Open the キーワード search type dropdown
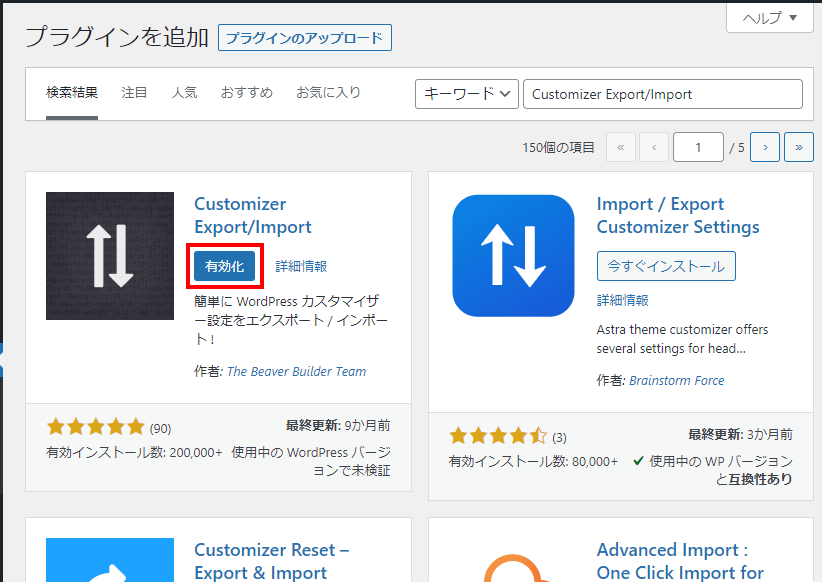 pyautogui.click(x=467, y=94)
